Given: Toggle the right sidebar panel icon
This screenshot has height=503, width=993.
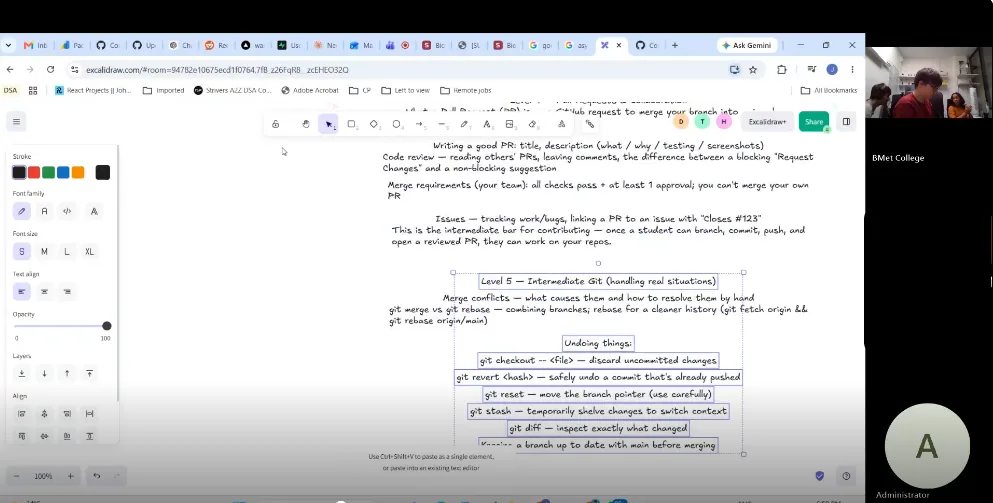Looking at the screenshot, I should point(846,122).
